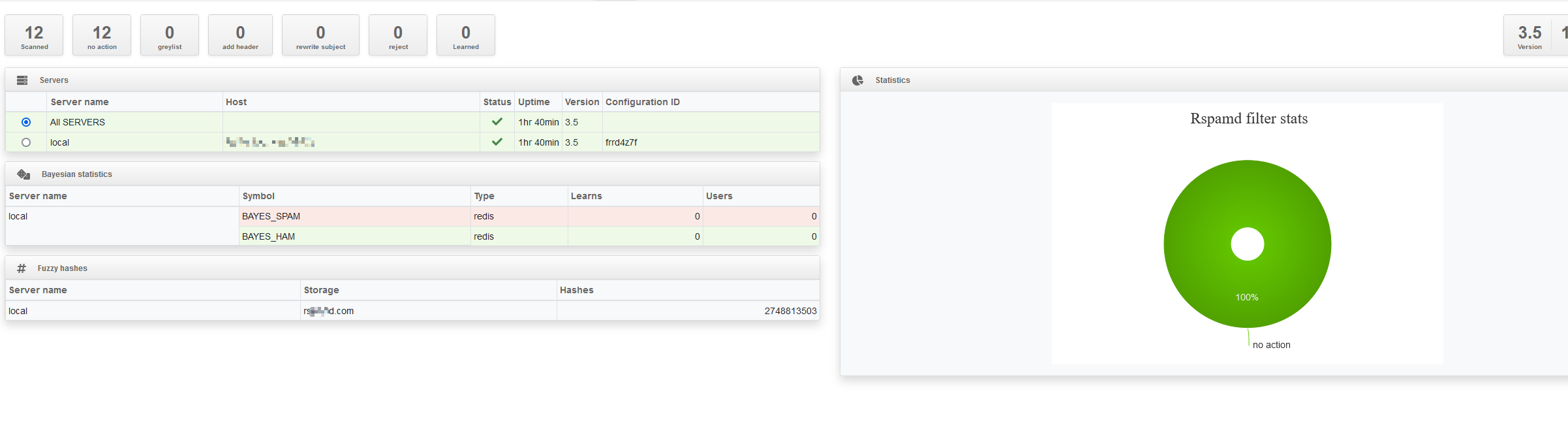This screenshot has height=448, width=1568.
Task: Click the Scanned counter widget
Action: [34, 35]
